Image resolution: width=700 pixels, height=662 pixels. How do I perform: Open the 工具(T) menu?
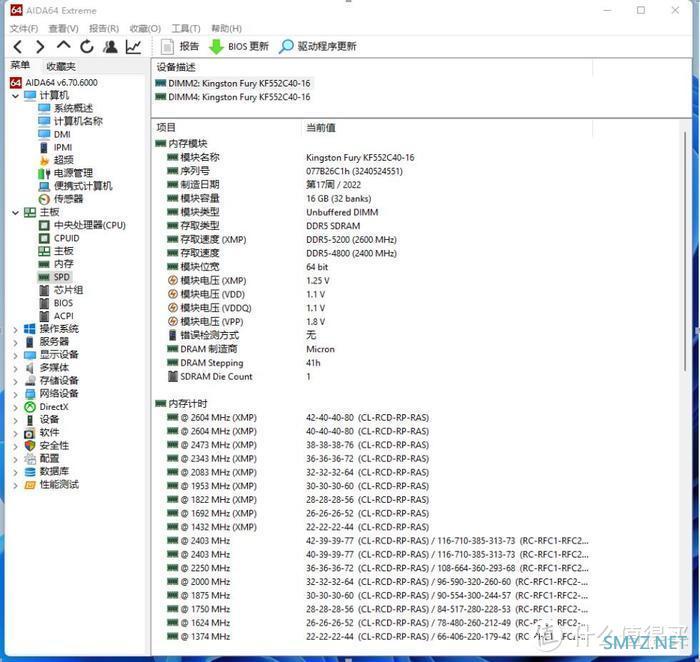(186, 29)
